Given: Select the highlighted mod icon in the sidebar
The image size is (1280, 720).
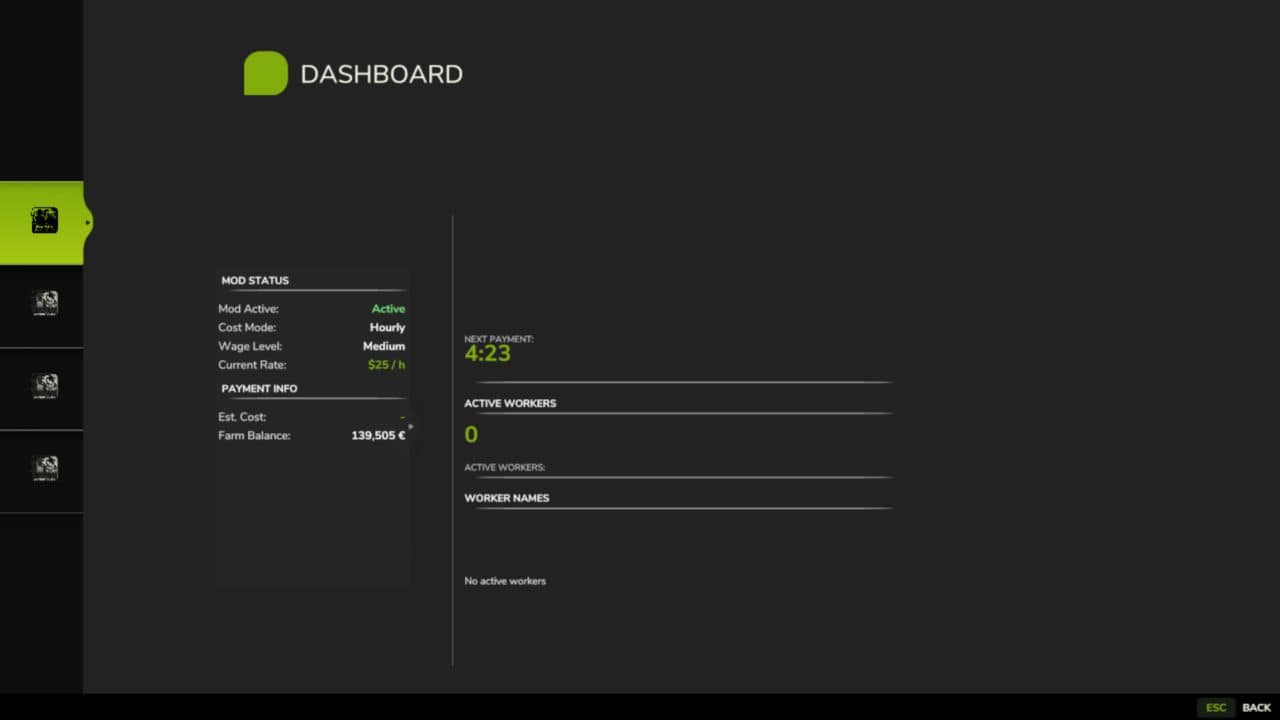Looking at the screenshot, I should 44,220.
